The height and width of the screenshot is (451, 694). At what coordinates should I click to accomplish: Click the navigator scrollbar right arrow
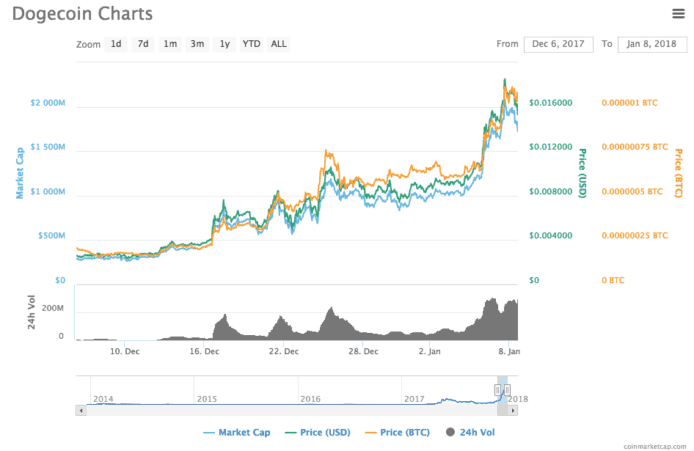(513, 410)
